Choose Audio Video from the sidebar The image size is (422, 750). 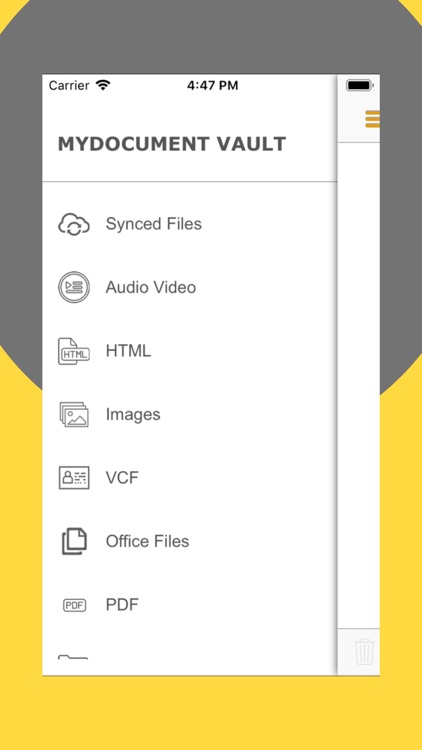(x=151, y=287)
